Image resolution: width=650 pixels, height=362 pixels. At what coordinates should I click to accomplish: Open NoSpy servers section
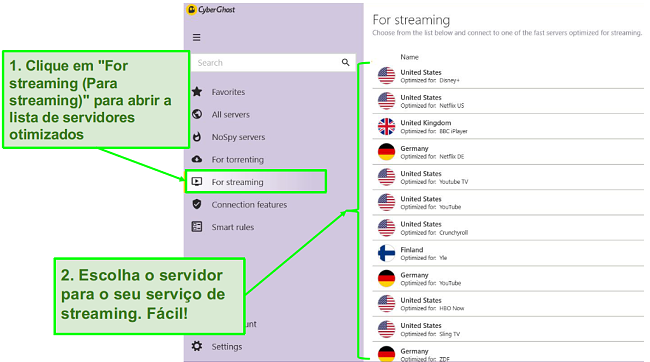pos(238,137)
